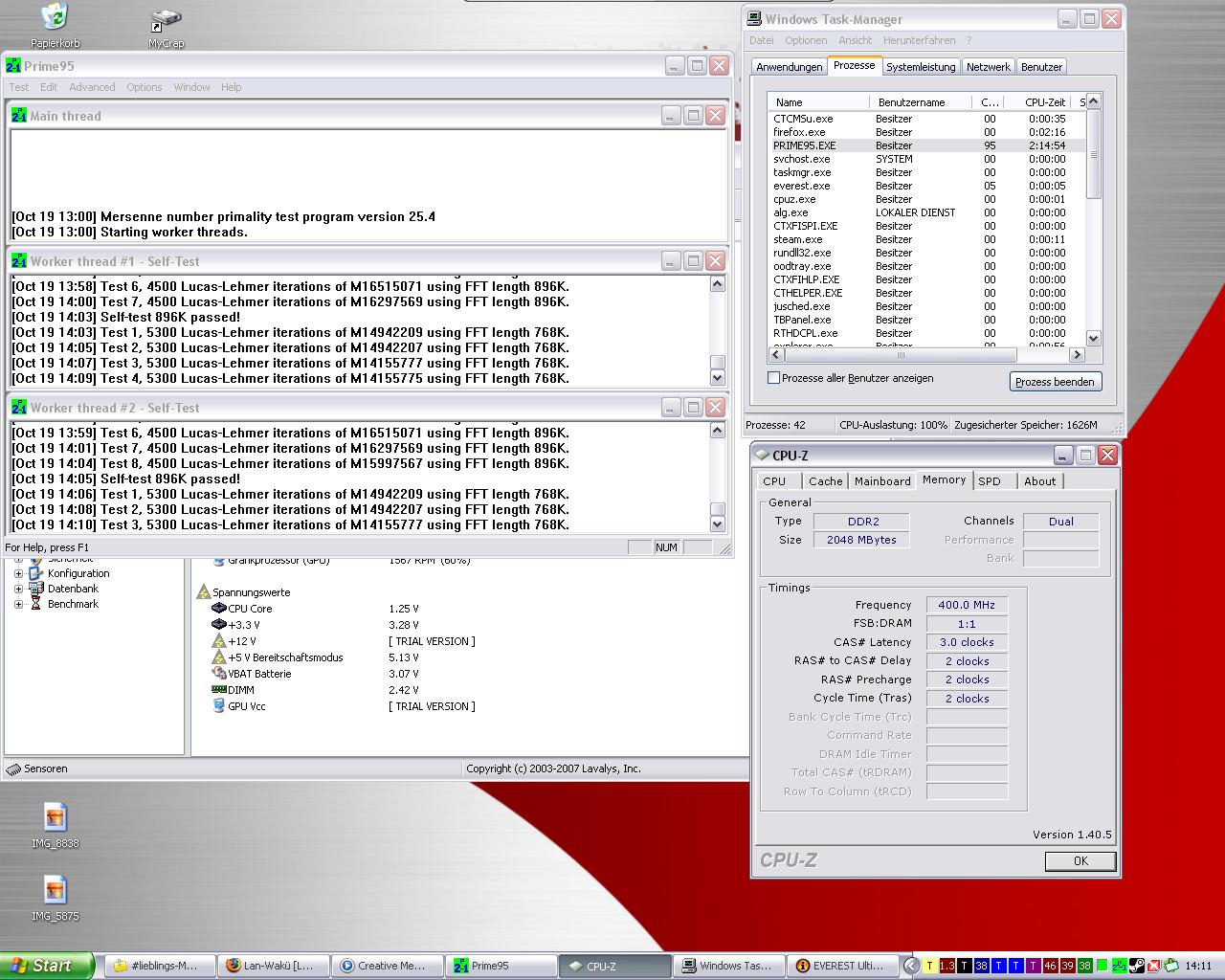
Task: Switch to the Anwendungen tab
Action: point(790,67)
